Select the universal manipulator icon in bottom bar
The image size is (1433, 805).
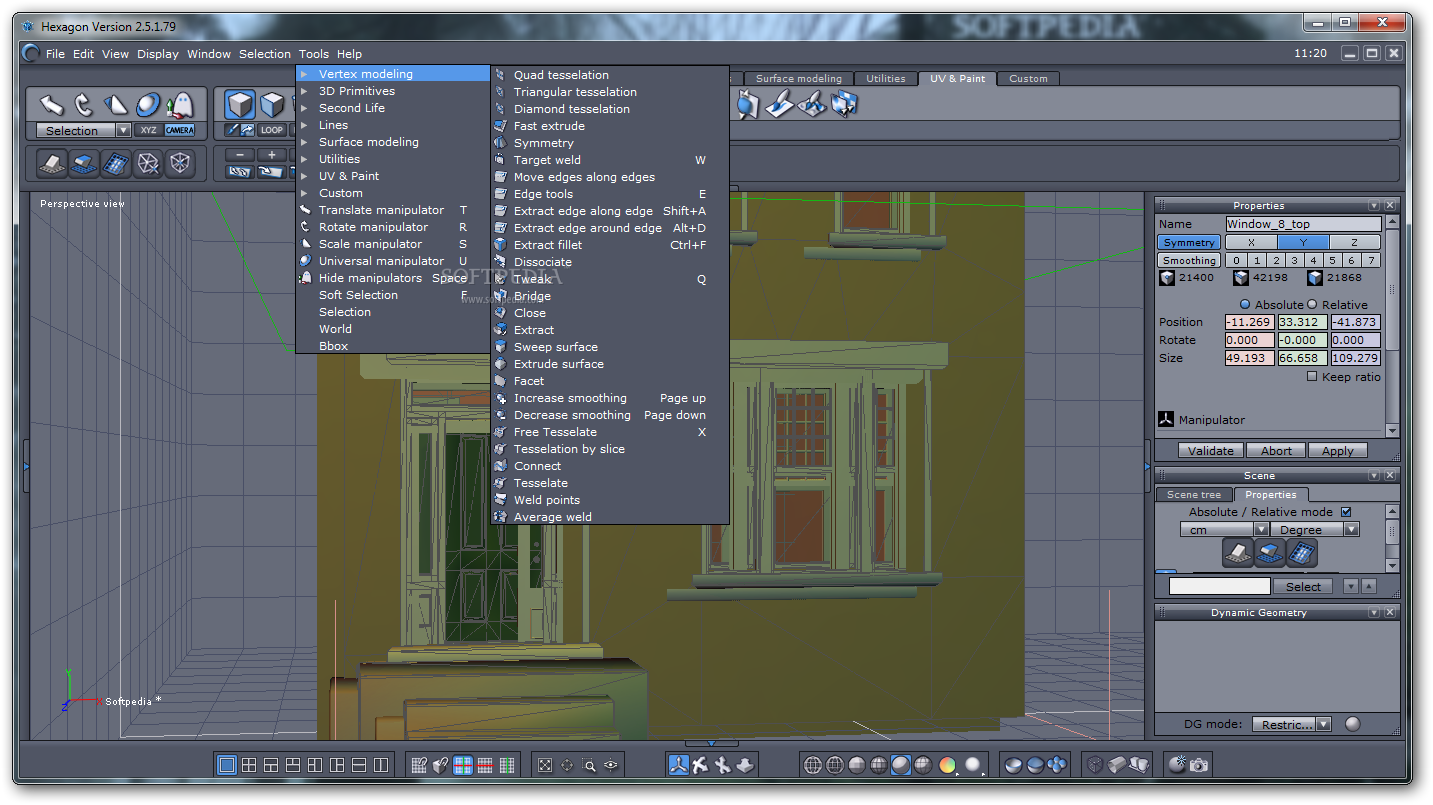point(679,765)
